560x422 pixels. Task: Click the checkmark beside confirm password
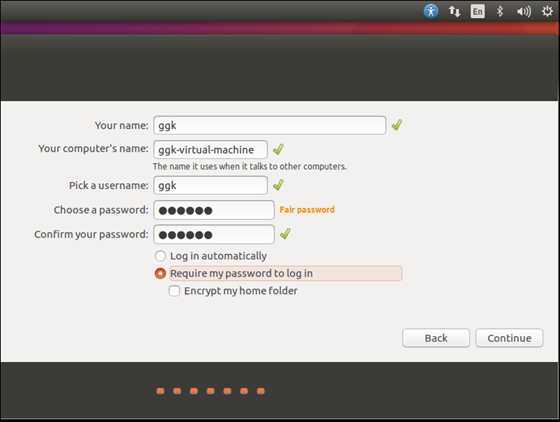pyautogui.click(x=285, y=234)
